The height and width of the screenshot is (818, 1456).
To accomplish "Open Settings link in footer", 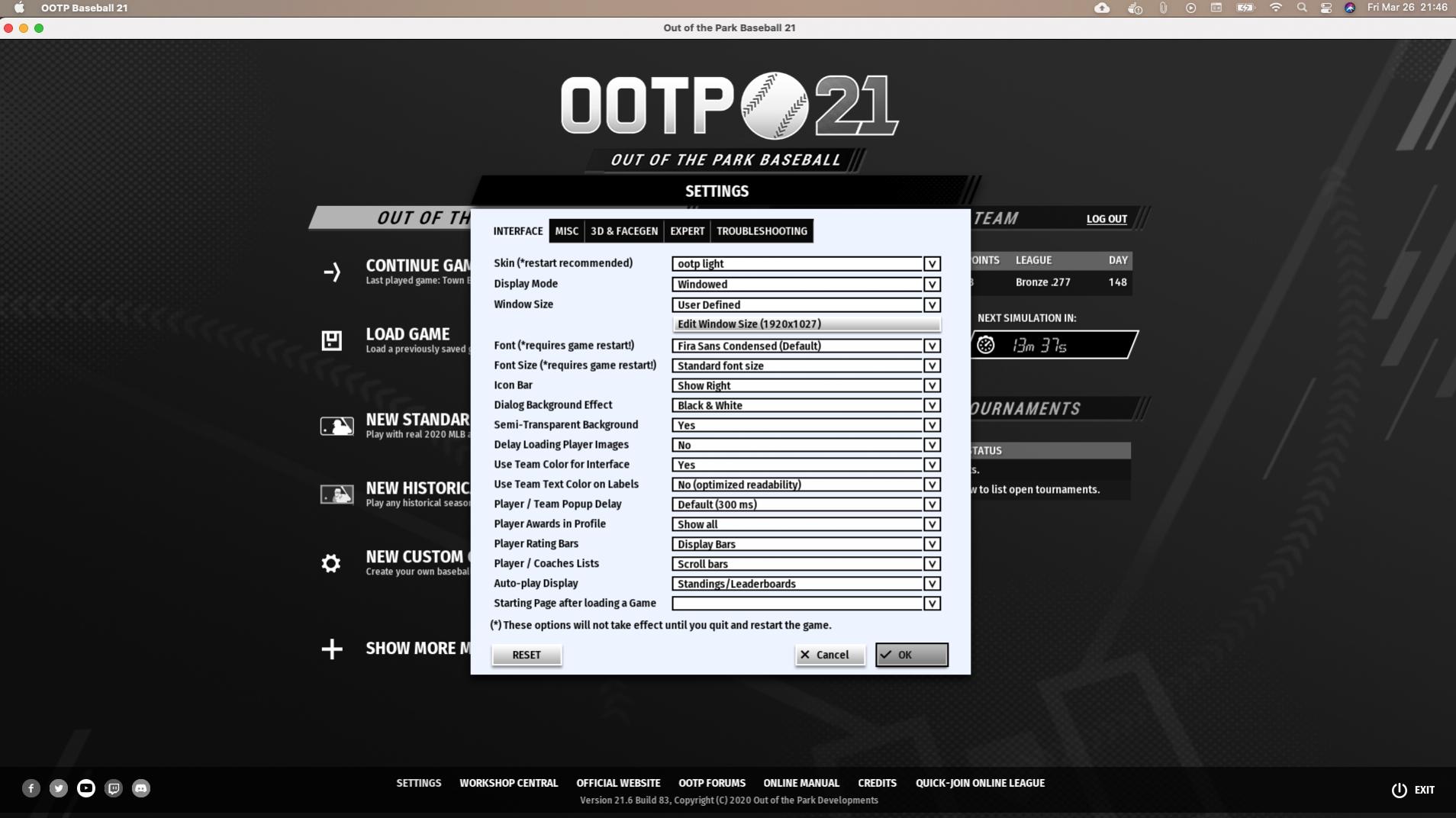I will point(419,784).
